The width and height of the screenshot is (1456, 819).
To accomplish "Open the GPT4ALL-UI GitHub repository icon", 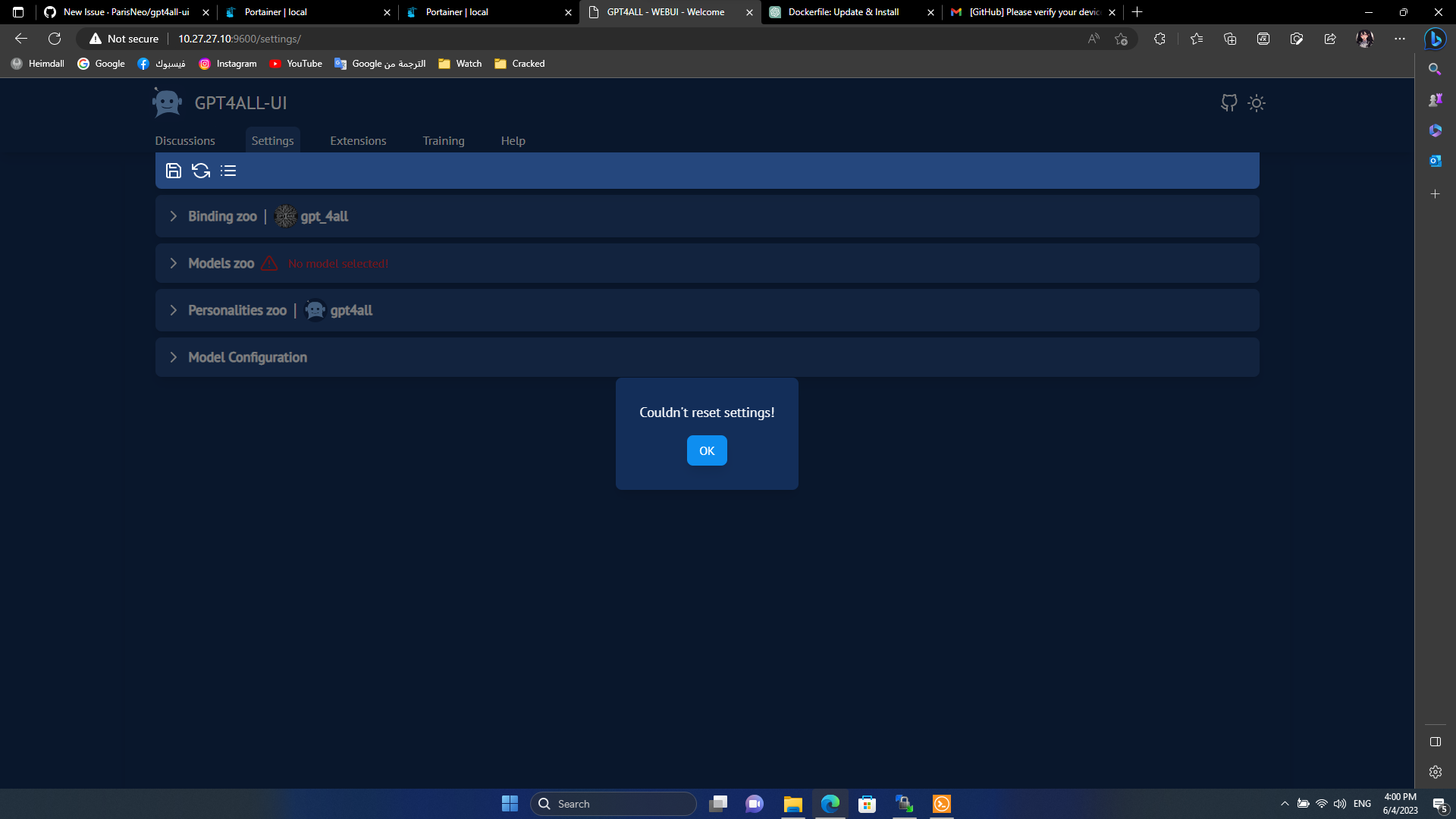I will tap(1229, 103).
